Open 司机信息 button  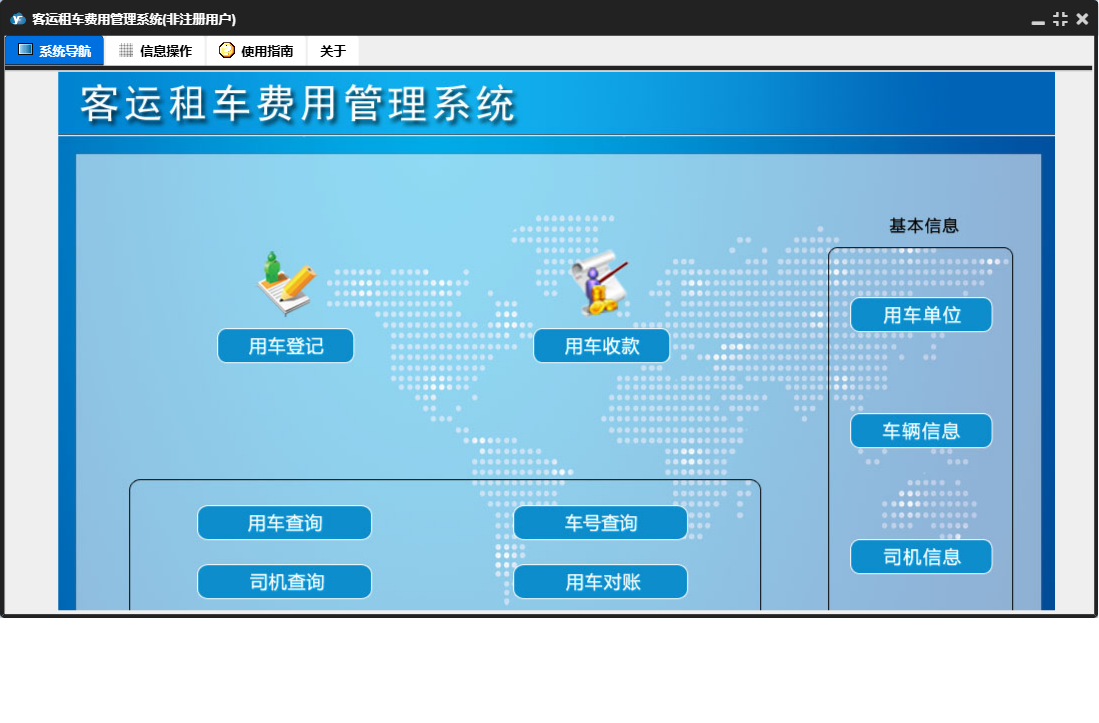point(922,557)
